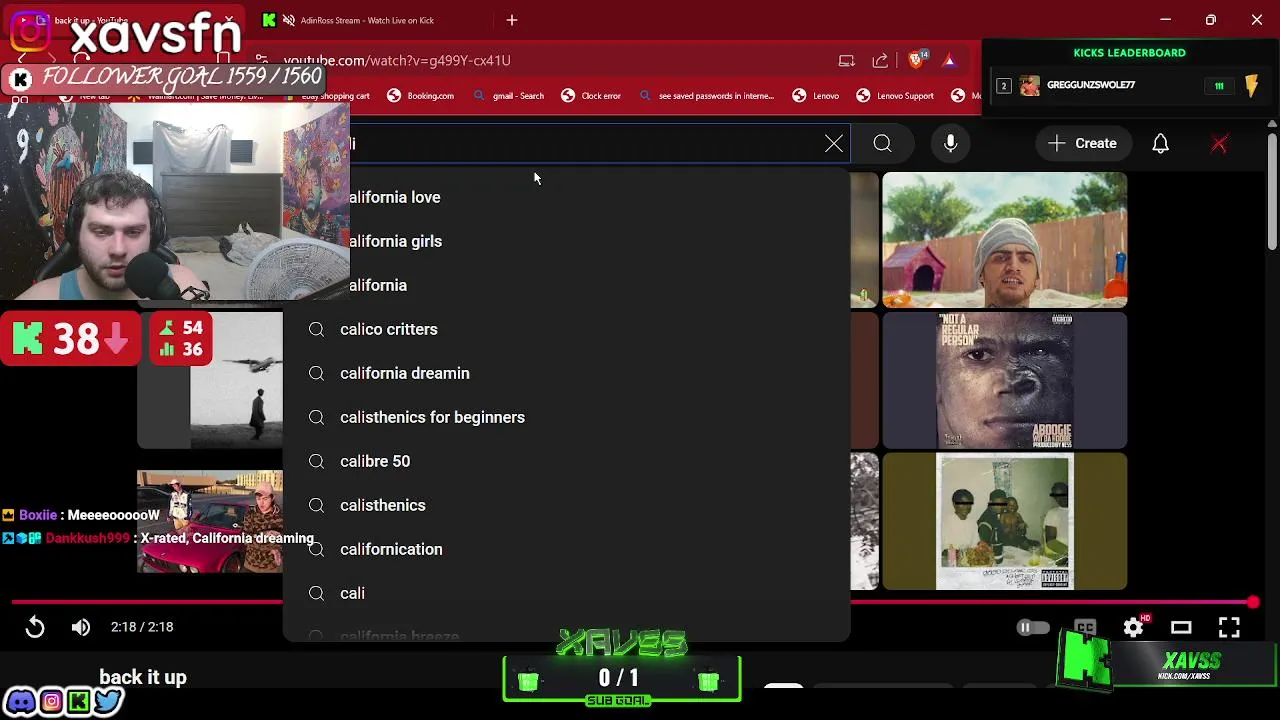Click the page vertical scrollbar
1280x720 pixels.
(x=1272, y=190)
